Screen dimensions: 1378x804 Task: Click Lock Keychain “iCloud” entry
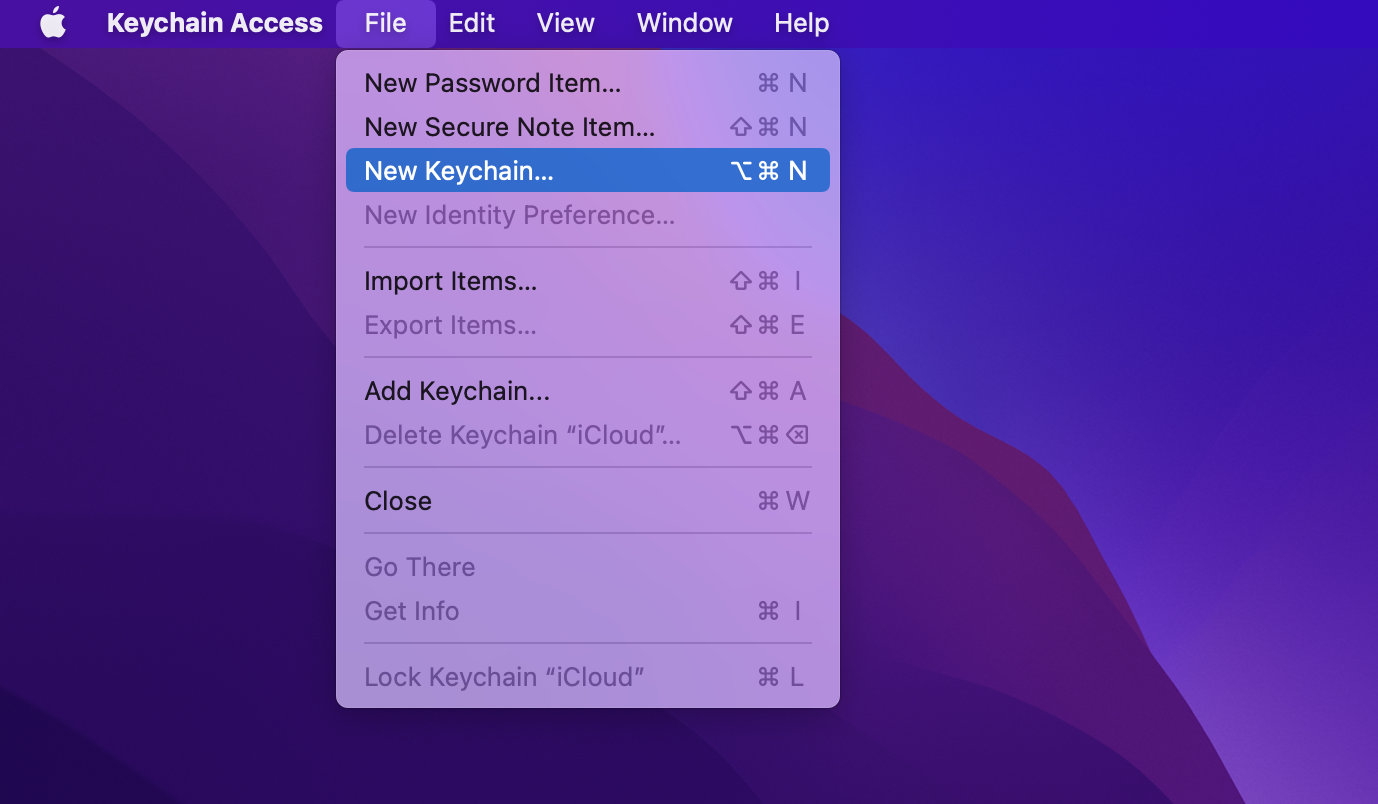tap(588, 677)
